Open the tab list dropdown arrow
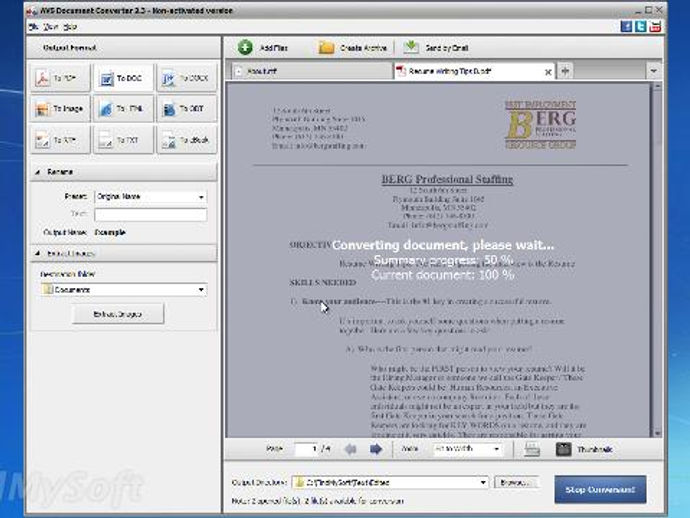Viewport: 690px width, 518px height. point(653,71)
